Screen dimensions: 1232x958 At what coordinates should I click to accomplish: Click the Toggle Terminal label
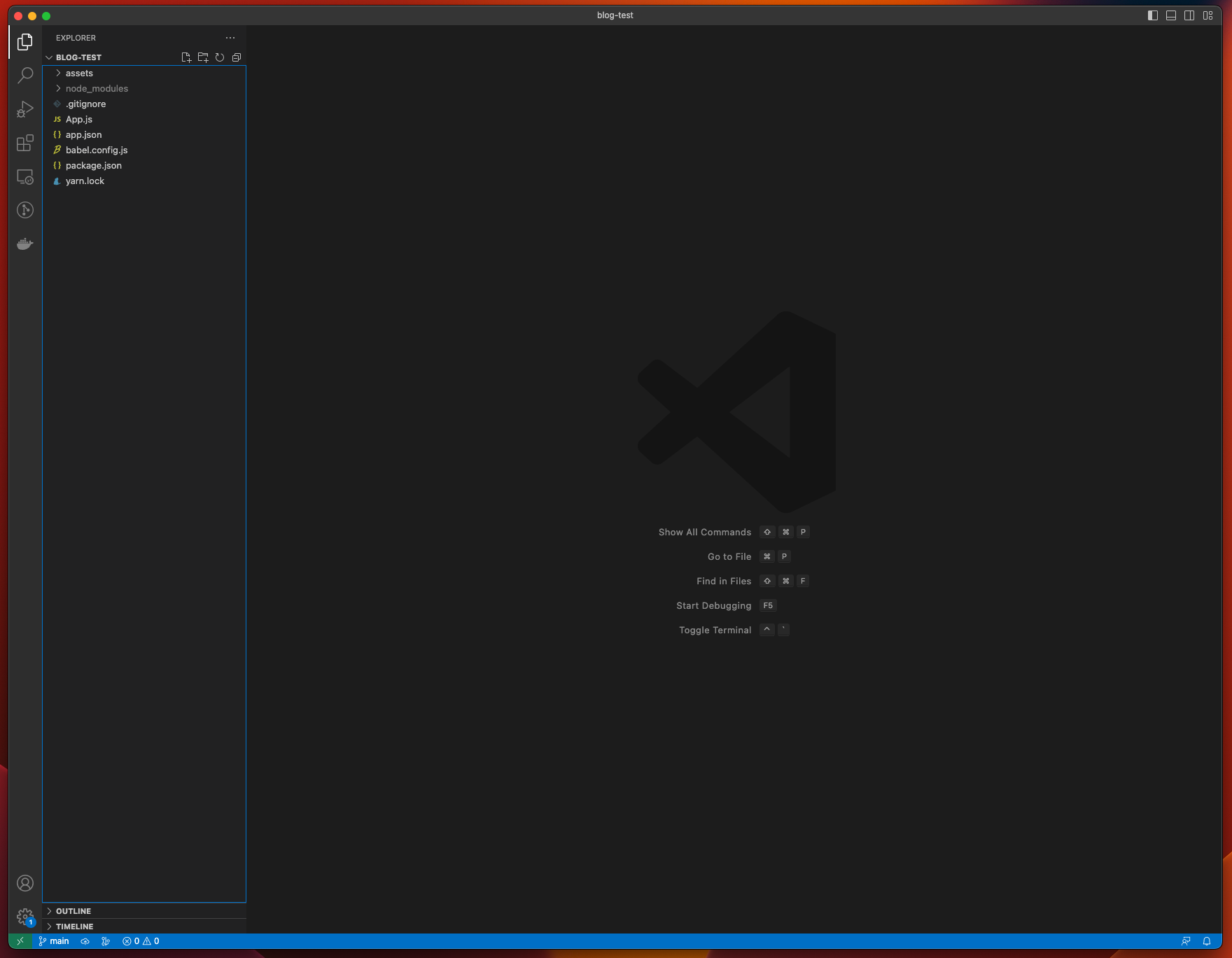point(715,631)
